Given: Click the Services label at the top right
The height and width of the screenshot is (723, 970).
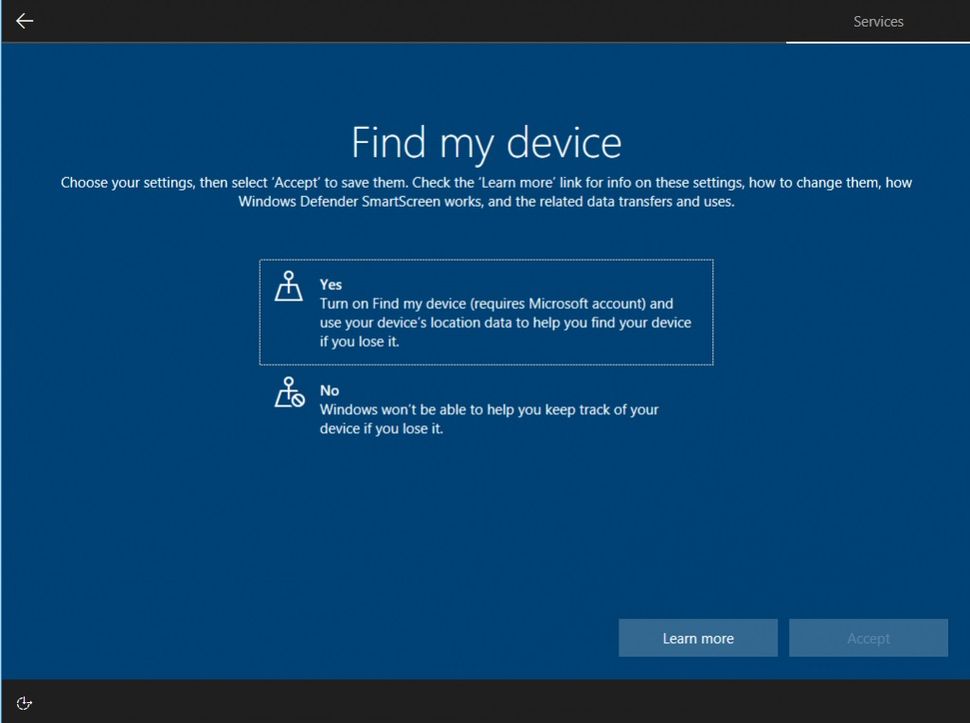Looking at the screenshot, I should click(878, 21).
